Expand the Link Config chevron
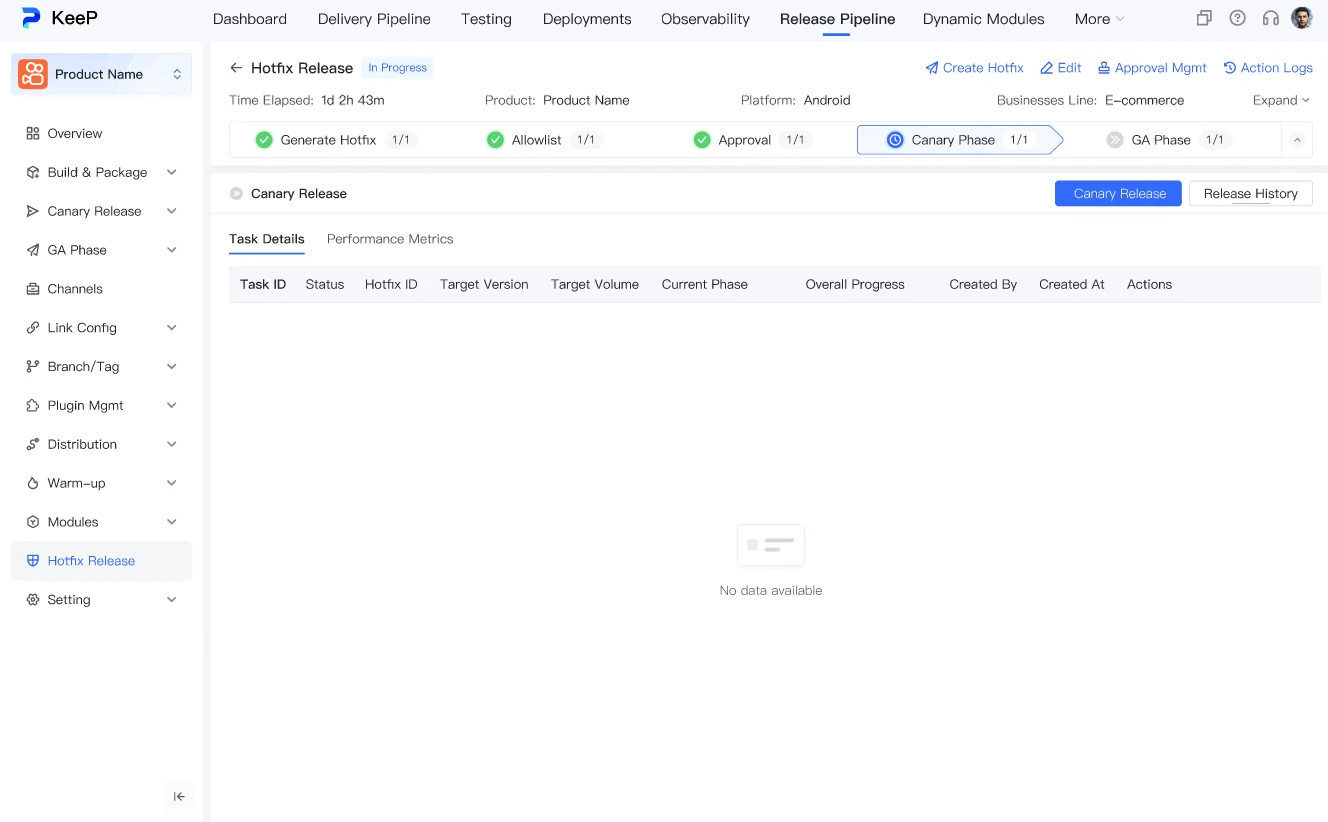1328x822 pixels. pyautogui.click(x=172, y=328)
